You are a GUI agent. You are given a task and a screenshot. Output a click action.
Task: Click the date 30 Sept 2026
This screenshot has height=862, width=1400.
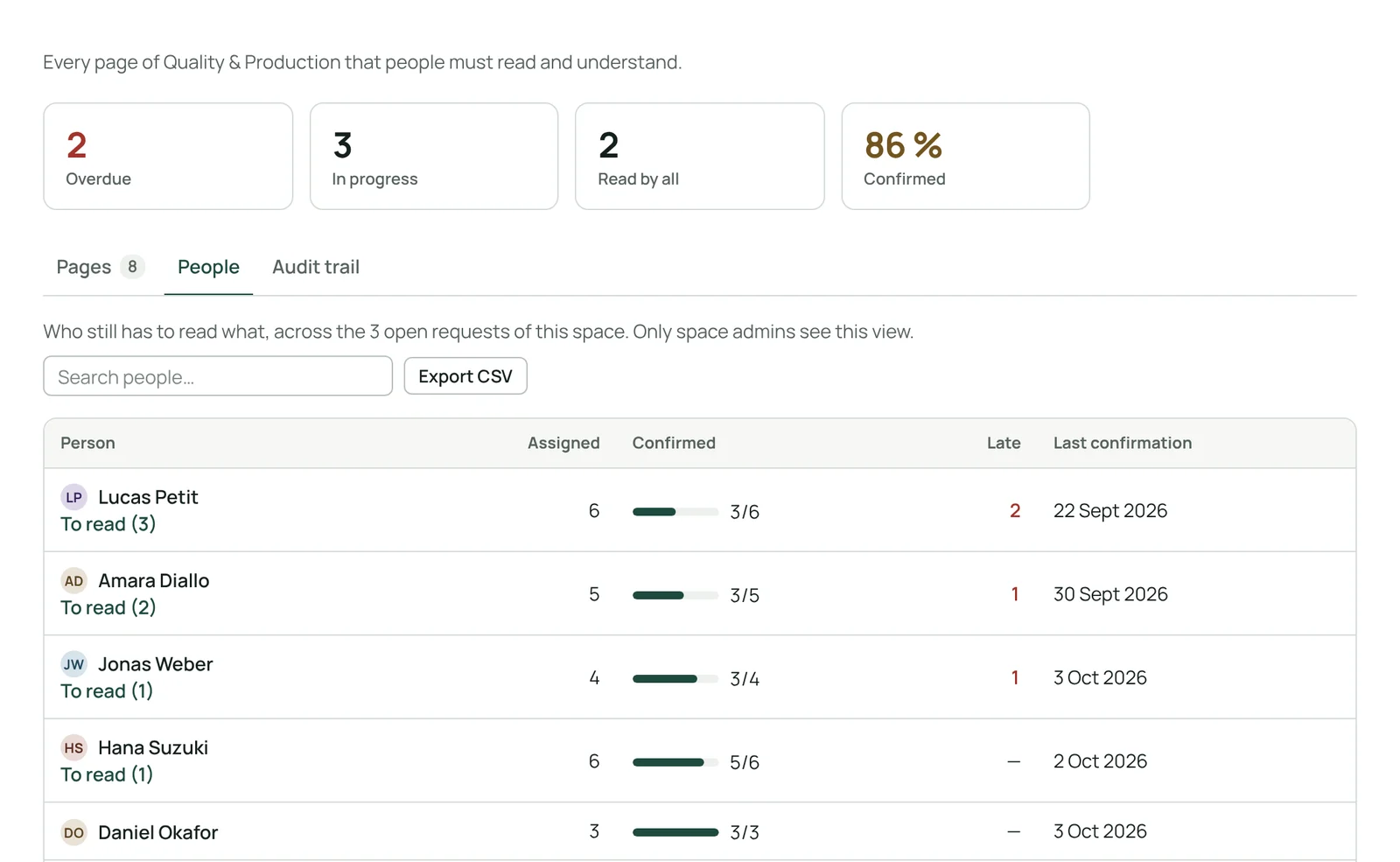point(1110,594)
